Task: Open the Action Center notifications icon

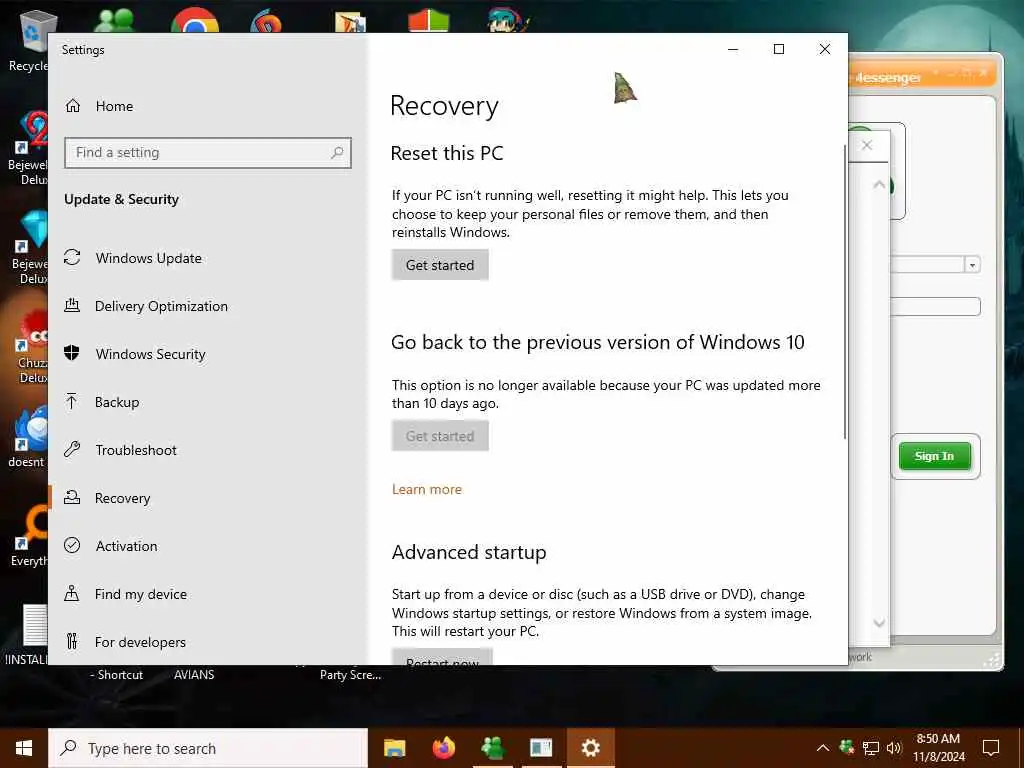Action: [991, 748]
